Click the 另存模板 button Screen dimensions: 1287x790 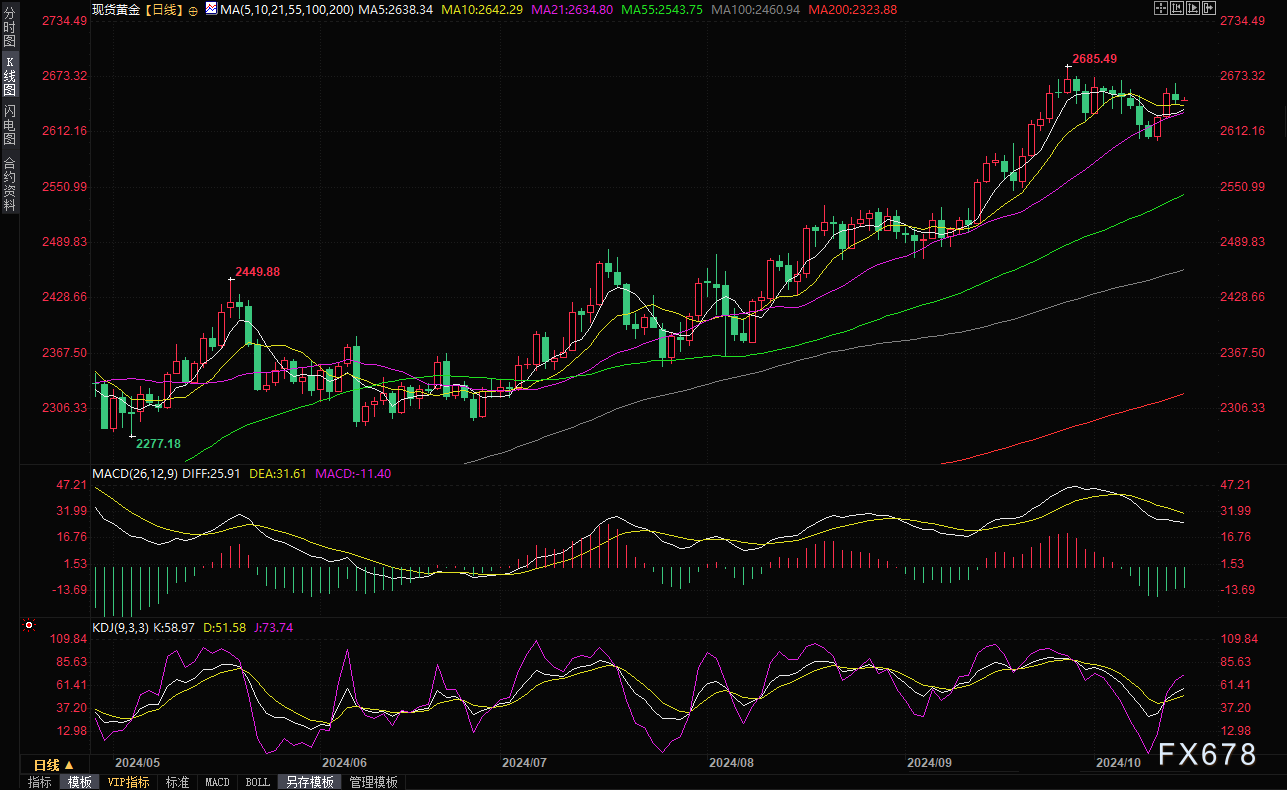point(309,782)
